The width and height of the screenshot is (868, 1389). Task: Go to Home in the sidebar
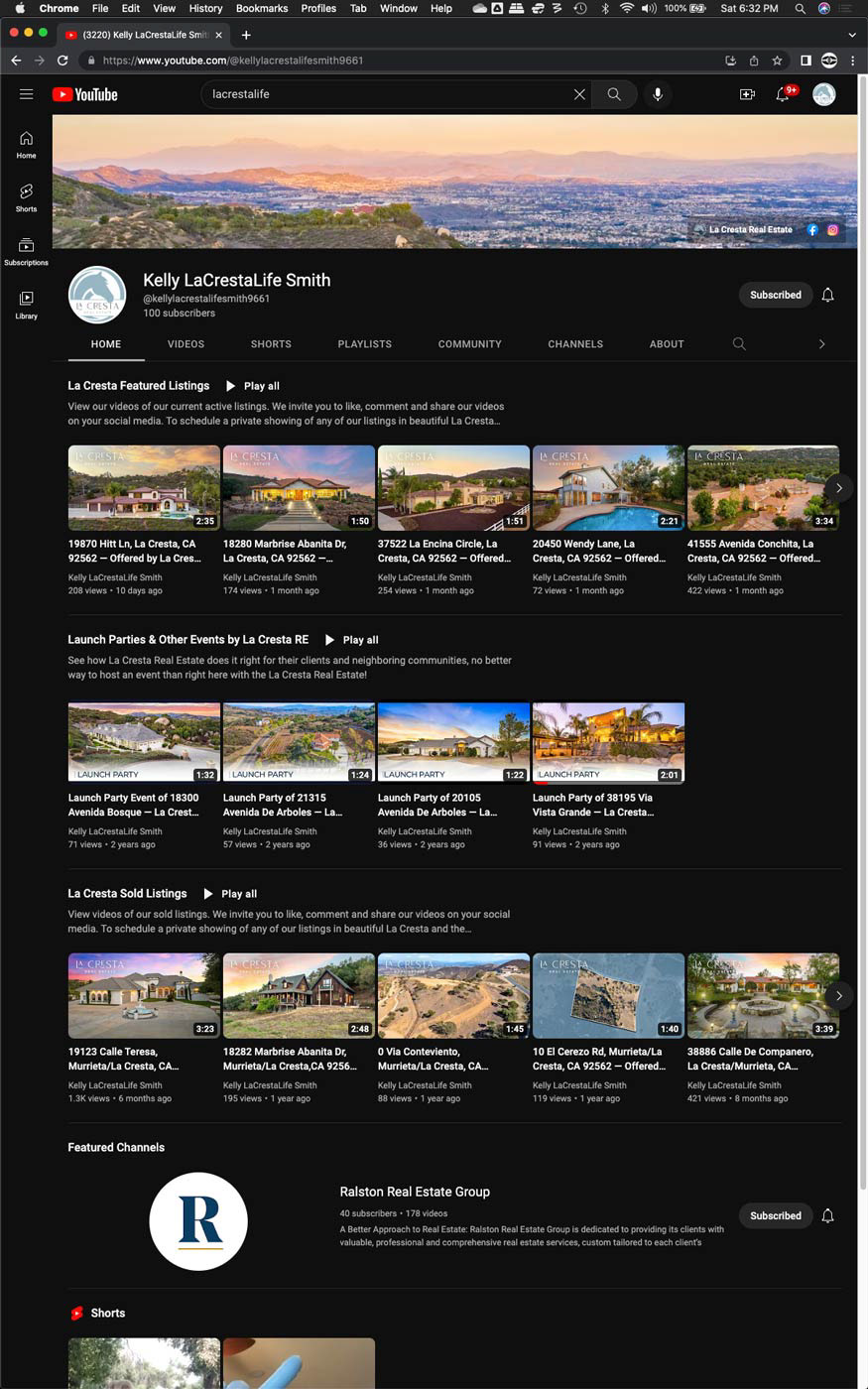pos(26,145)
